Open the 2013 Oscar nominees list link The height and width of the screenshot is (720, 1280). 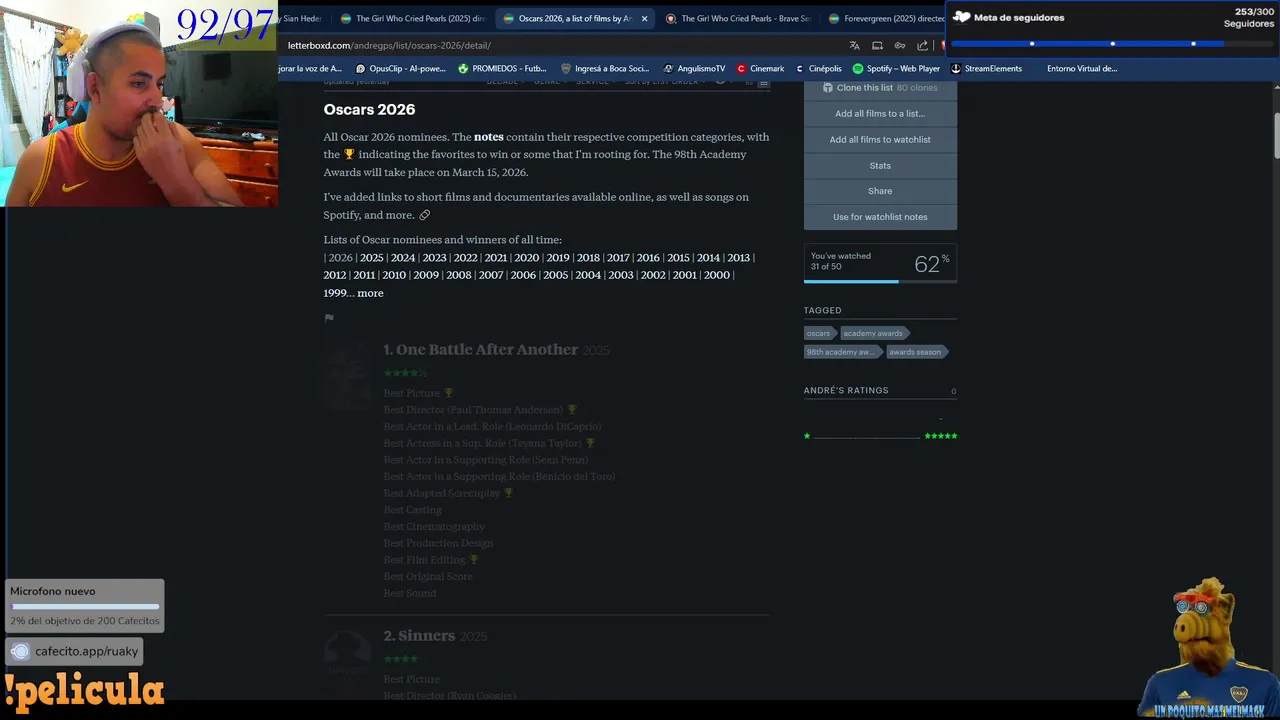pos(738,258)
